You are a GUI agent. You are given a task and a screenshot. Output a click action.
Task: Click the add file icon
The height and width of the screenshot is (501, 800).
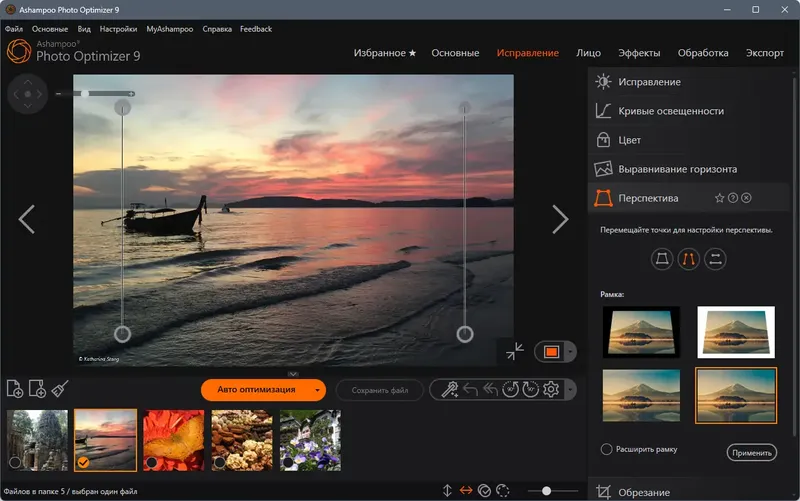(x=15, y=389)
